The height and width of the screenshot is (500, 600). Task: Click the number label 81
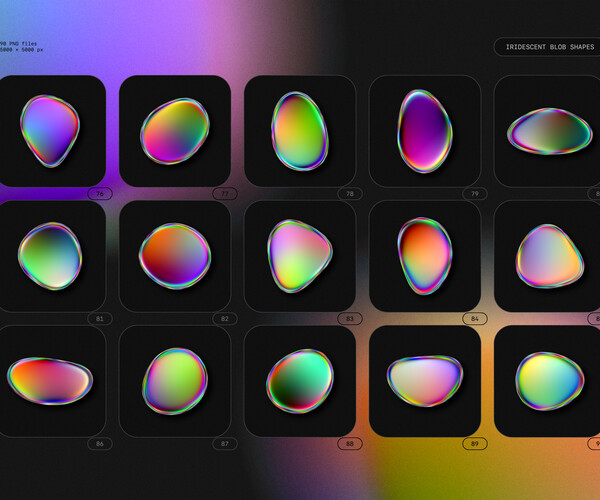(100, 319)
